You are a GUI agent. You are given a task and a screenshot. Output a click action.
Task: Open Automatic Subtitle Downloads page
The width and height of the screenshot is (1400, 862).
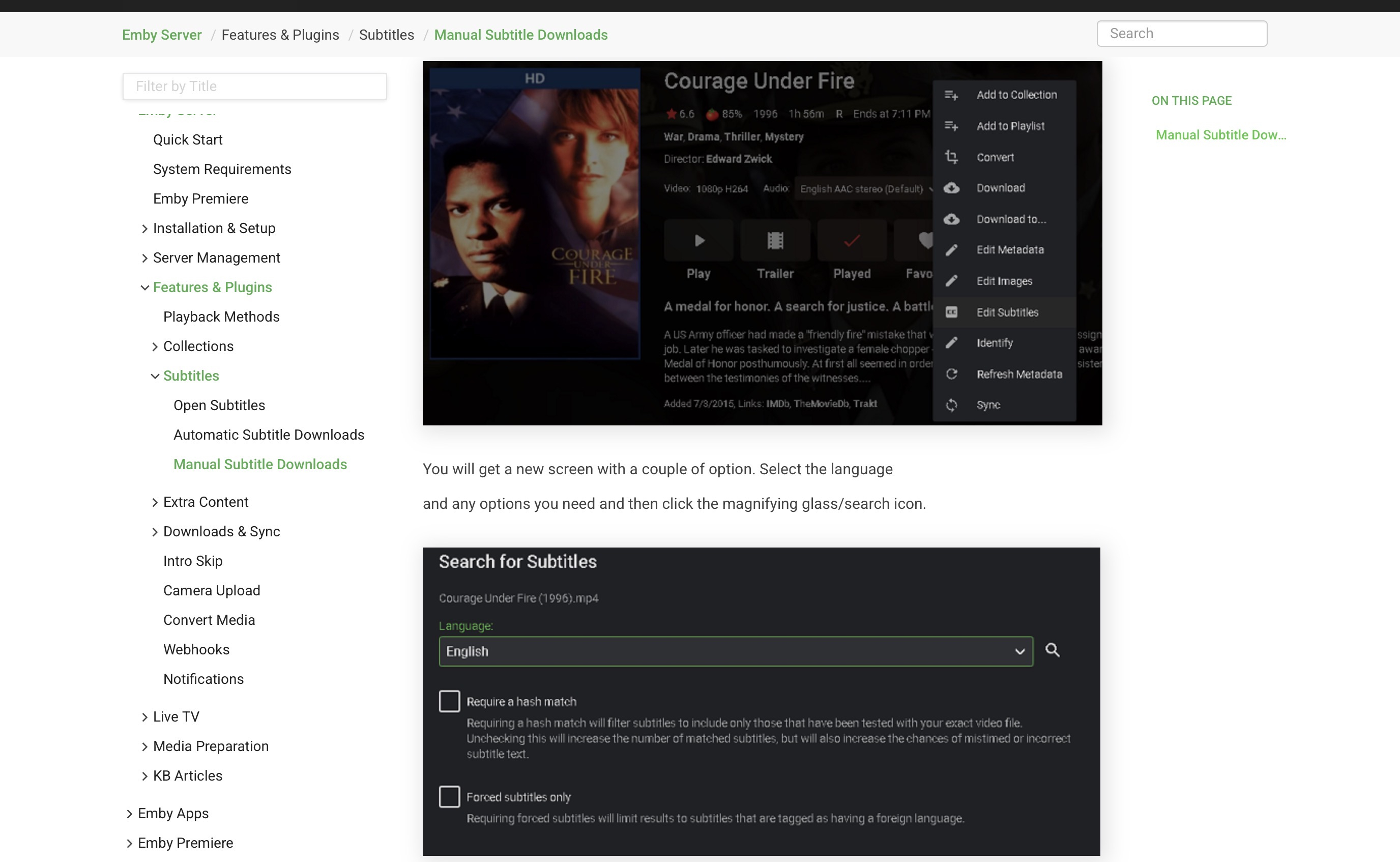269,435
